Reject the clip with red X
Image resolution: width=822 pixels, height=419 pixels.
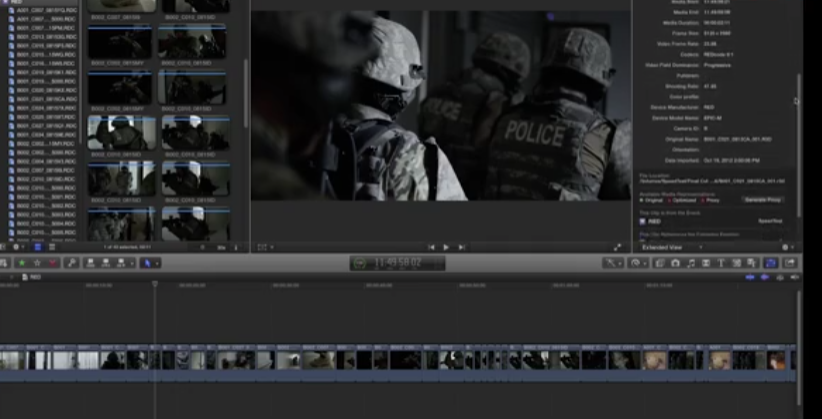pos(52,263)
